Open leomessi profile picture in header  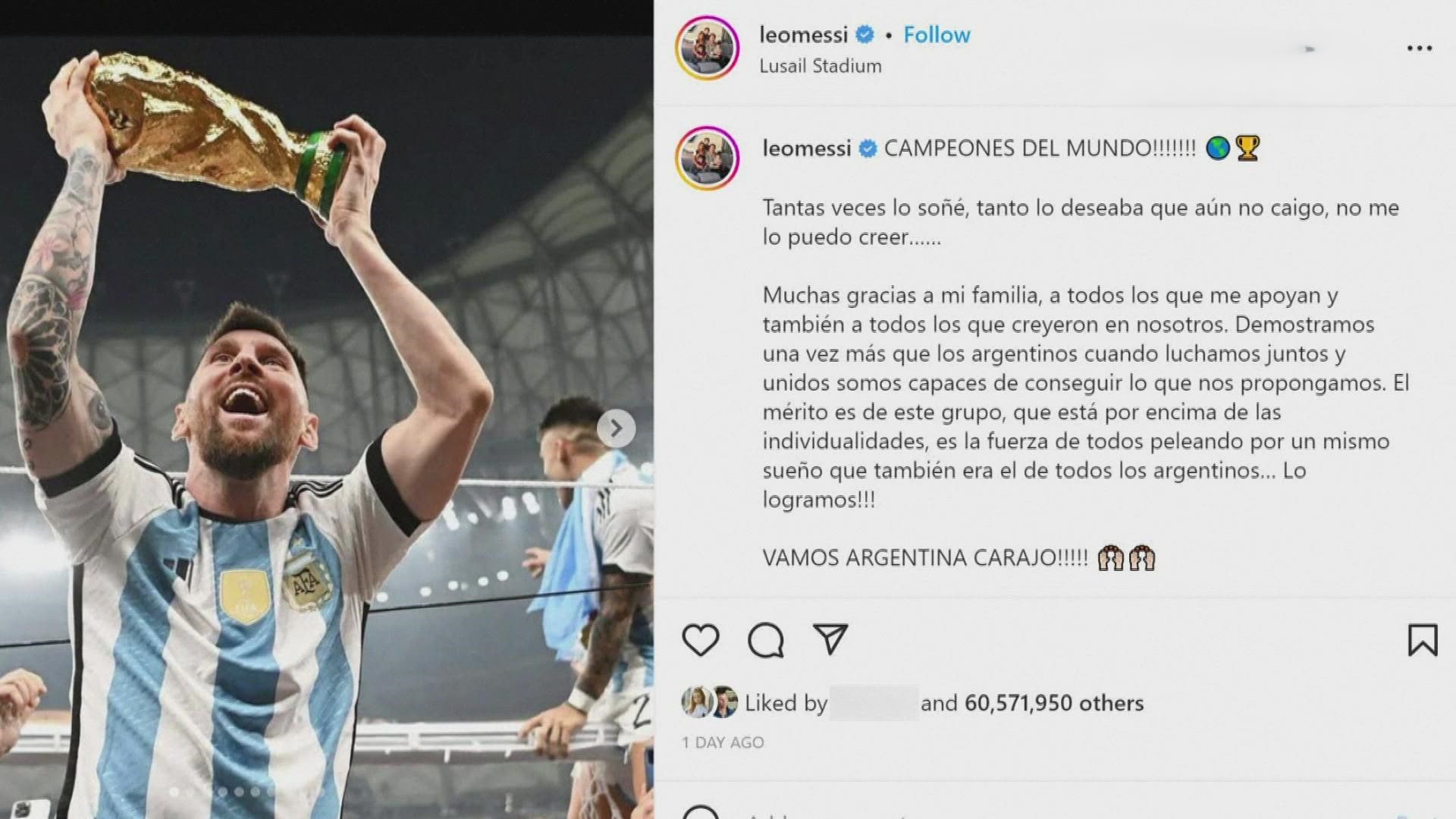(707, 48)
